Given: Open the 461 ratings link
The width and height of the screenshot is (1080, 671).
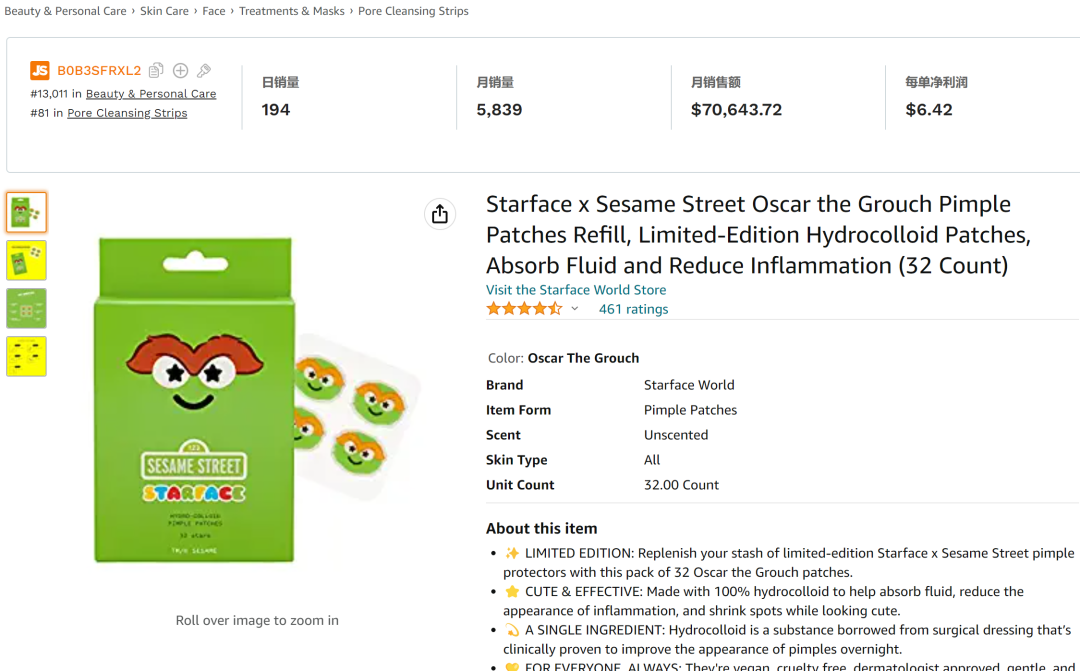Looking at the screenshot, I should pos(633,309).
